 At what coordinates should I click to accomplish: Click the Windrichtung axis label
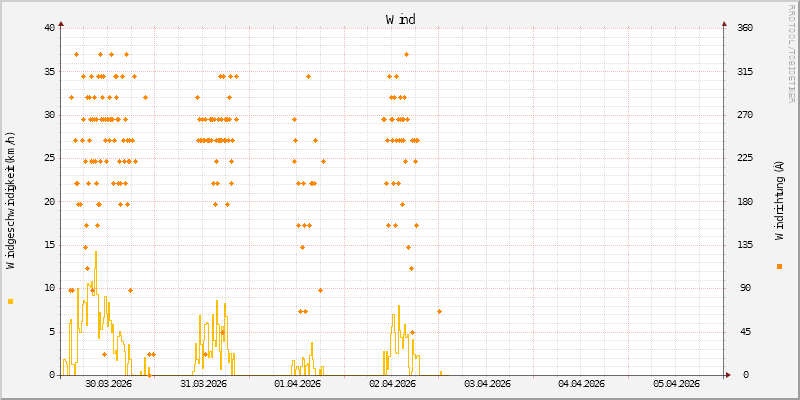tap(779, 200)
